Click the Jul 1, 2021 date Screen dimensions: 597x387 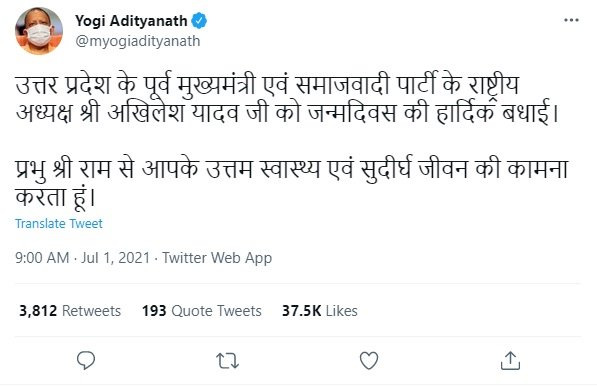tap(115, 258)
